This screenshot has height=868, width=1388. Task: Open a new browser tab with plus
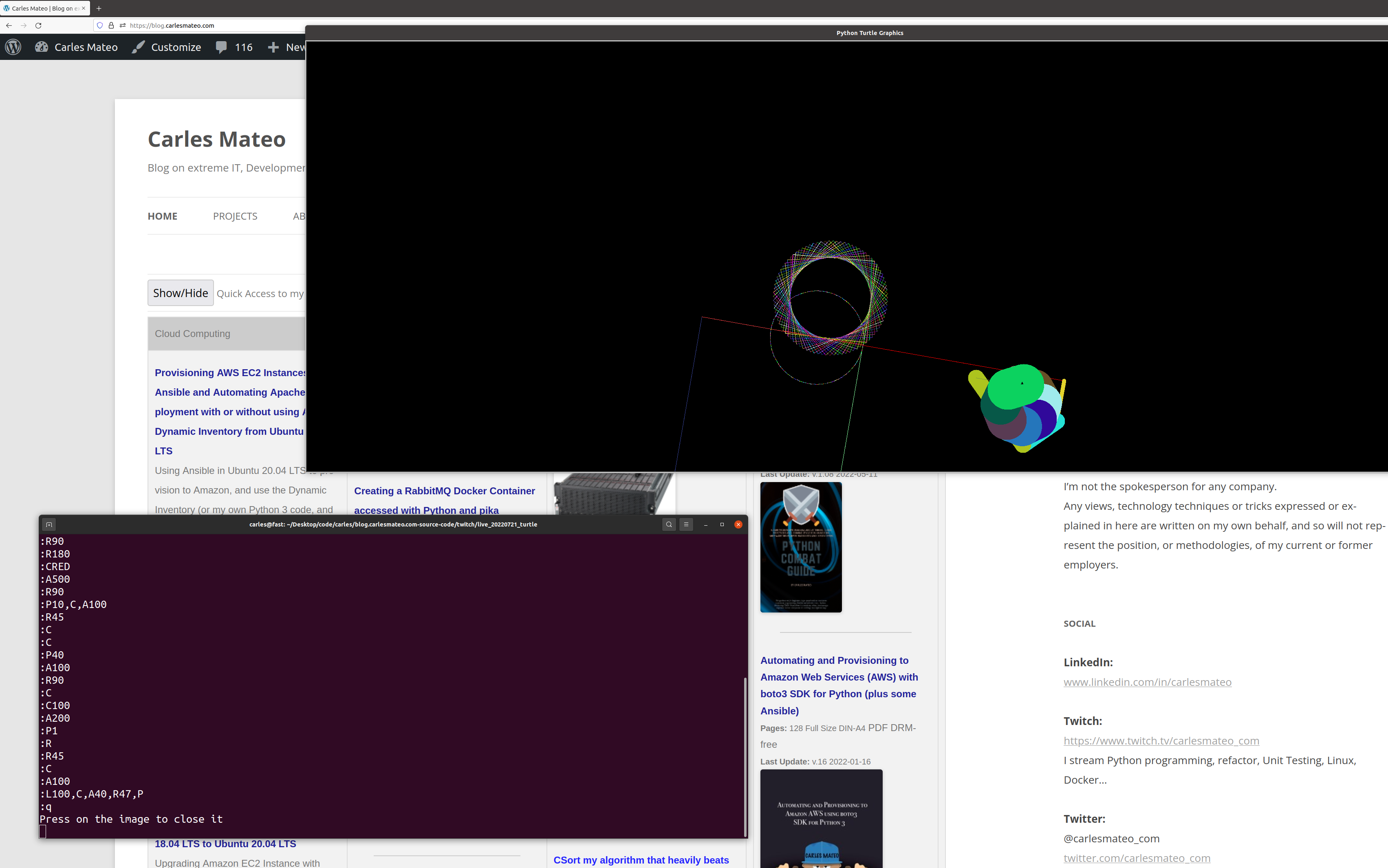click(99, 8)
